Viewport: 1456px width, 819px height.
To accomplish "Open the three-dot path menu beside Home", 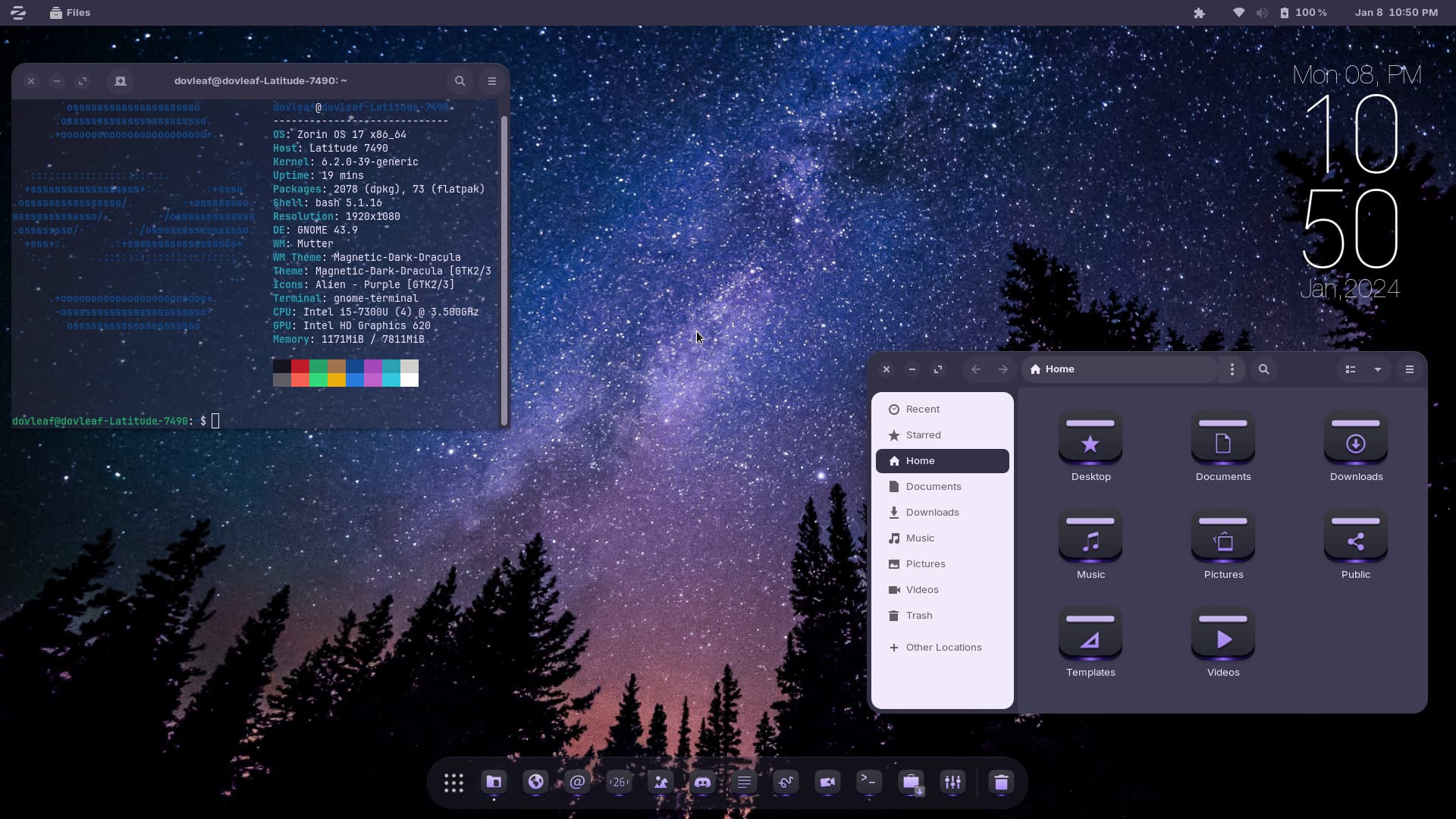I will pos(1232,369).
